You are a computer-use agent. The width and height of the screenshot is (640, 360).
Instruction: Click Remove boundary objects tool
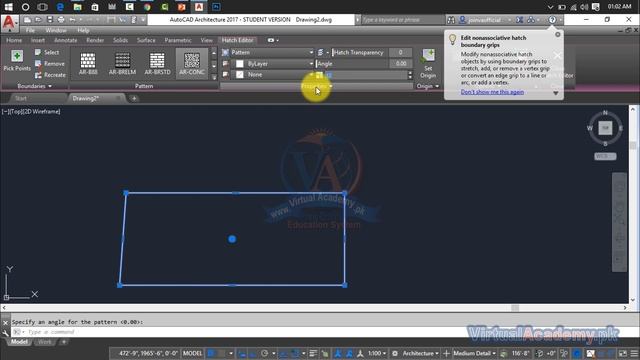tap(49, 64)
